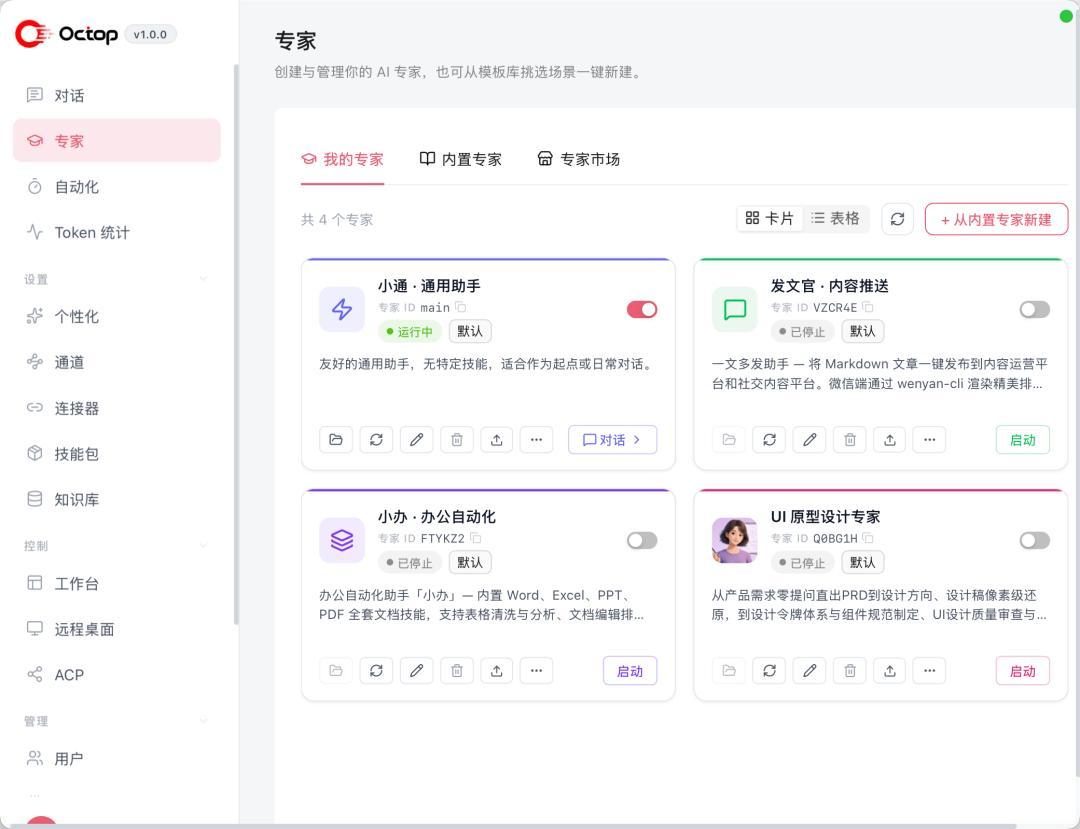The height and width of the screenshot is (829, 1080).
Task: Edit the 发文官·内容推送 expert
Action: tap(809, 439)
